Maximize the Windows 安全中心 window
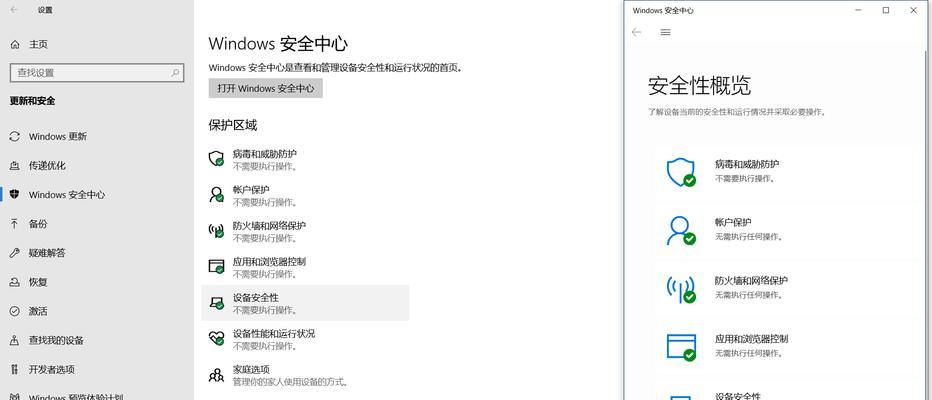 click(x=886, y=10)
